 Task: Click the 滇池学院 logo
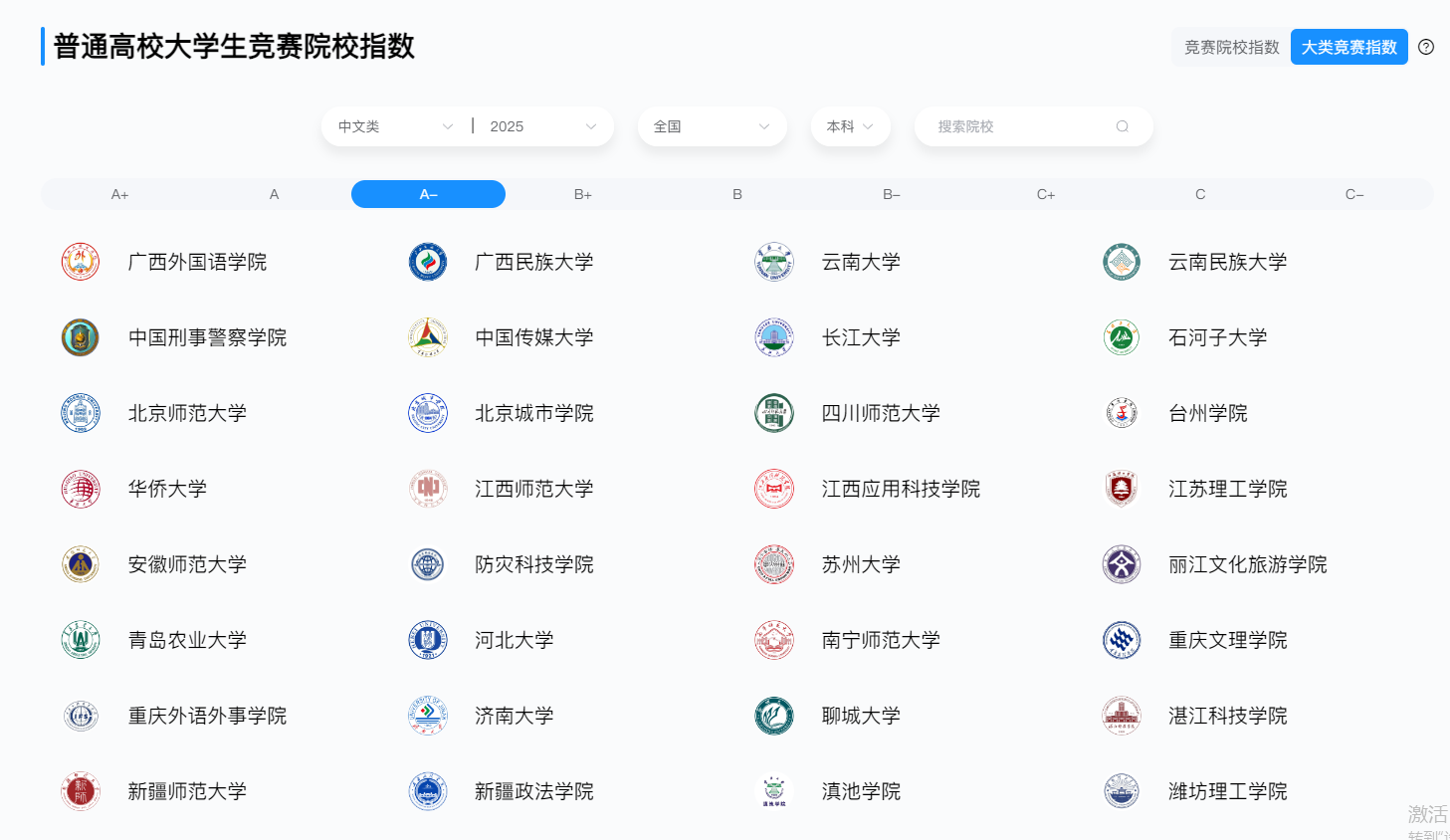click(774, 791)
